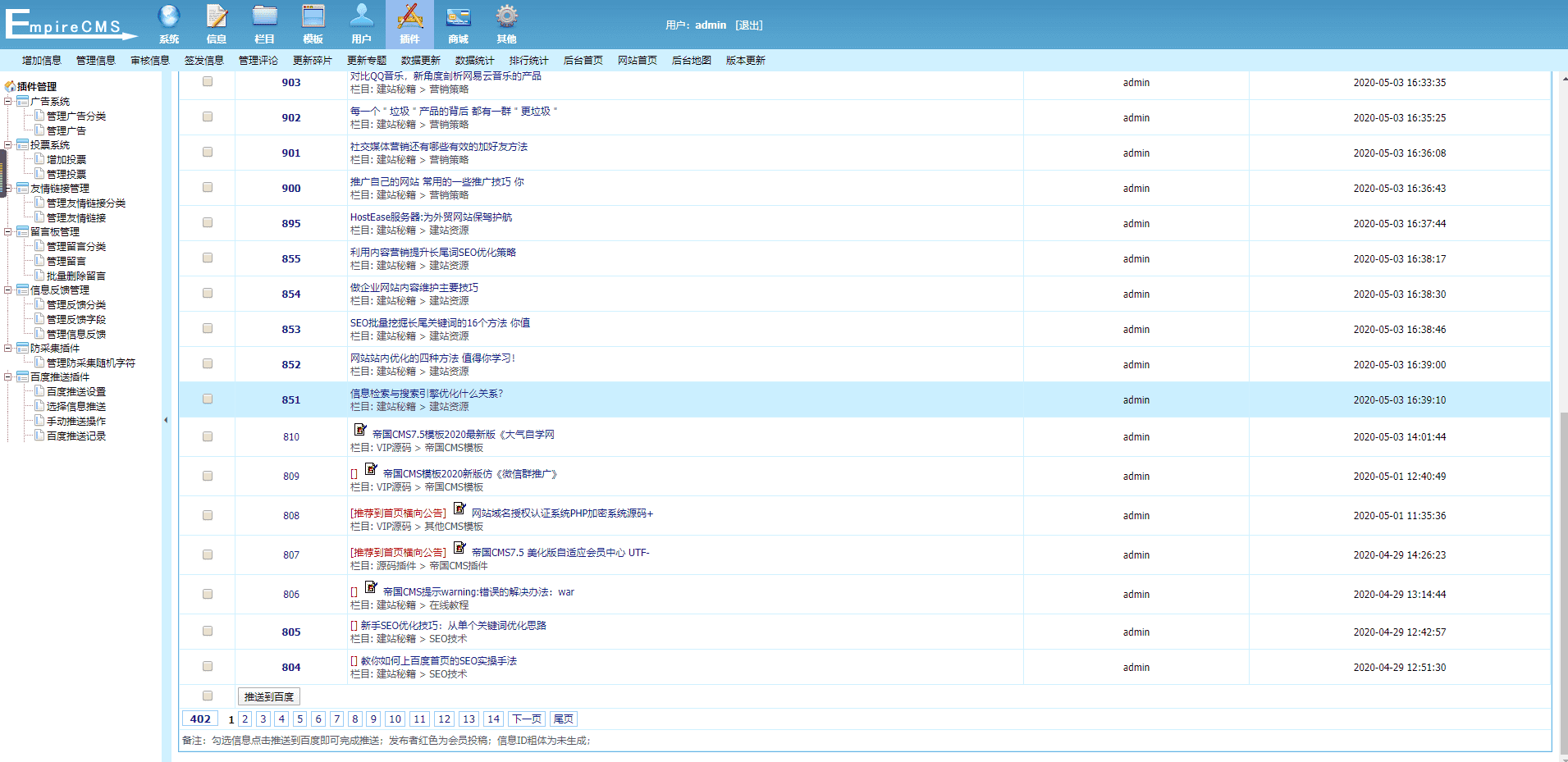The height and width of the screenshot is (762, 1568).
Task: Open the 版本更新 menu item
Action: coord(746,61)
